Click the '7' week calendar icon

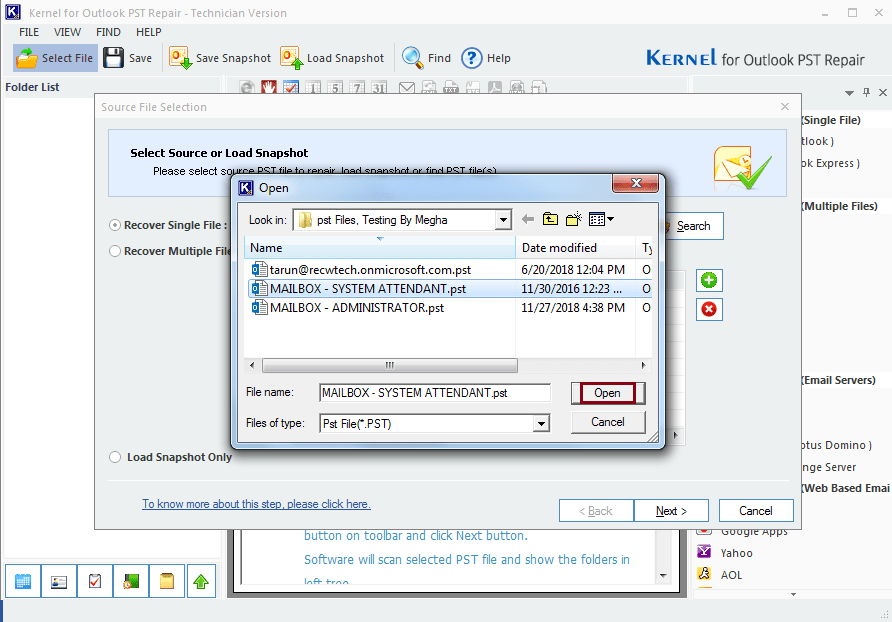357,87
